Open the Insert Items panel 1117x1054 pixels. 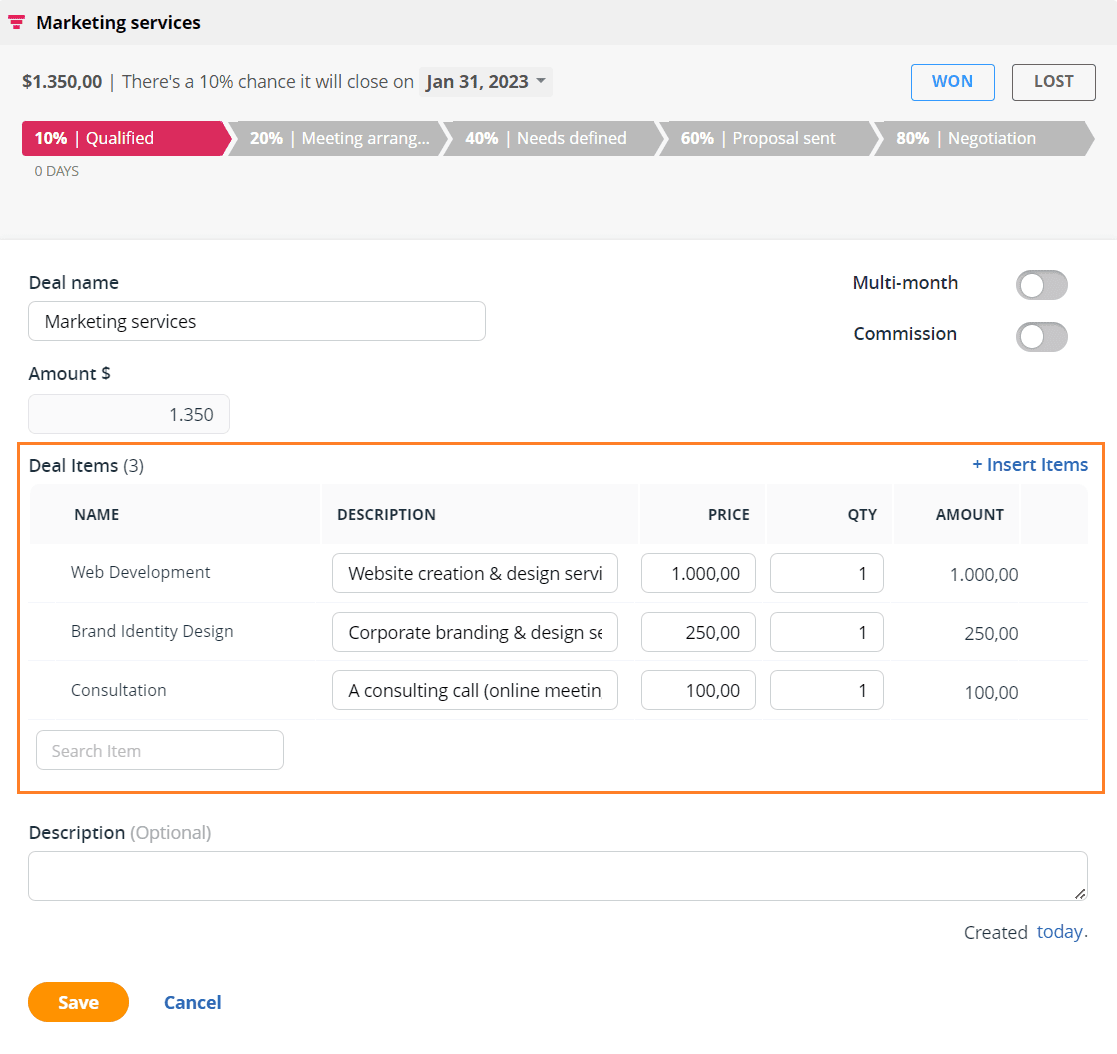tap(1030, 464)
